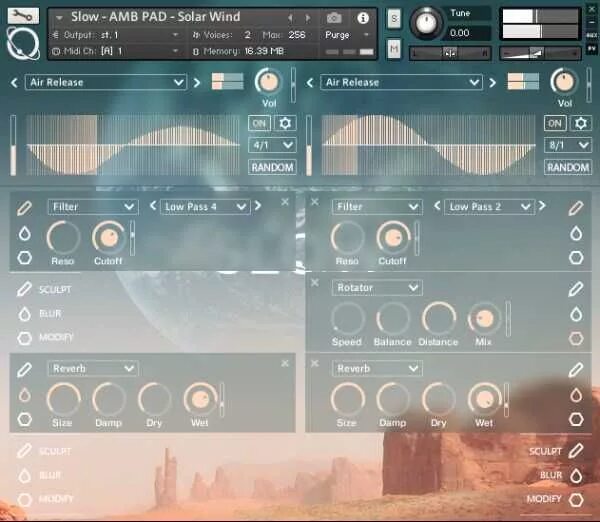Image resolution: width=600 pixels, height=522 pixels.
Task: Go to previous preset with header left arrow
Action: [290, 18]
